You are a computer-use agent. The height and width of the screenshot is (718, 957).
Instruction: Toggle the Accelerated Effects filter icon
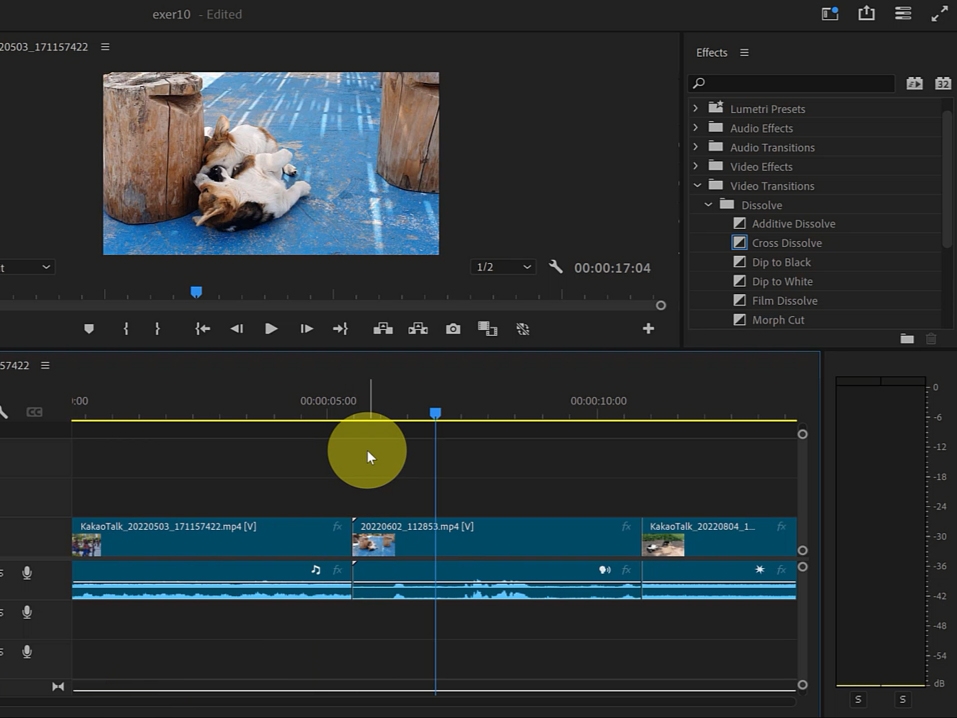(914, 83)
